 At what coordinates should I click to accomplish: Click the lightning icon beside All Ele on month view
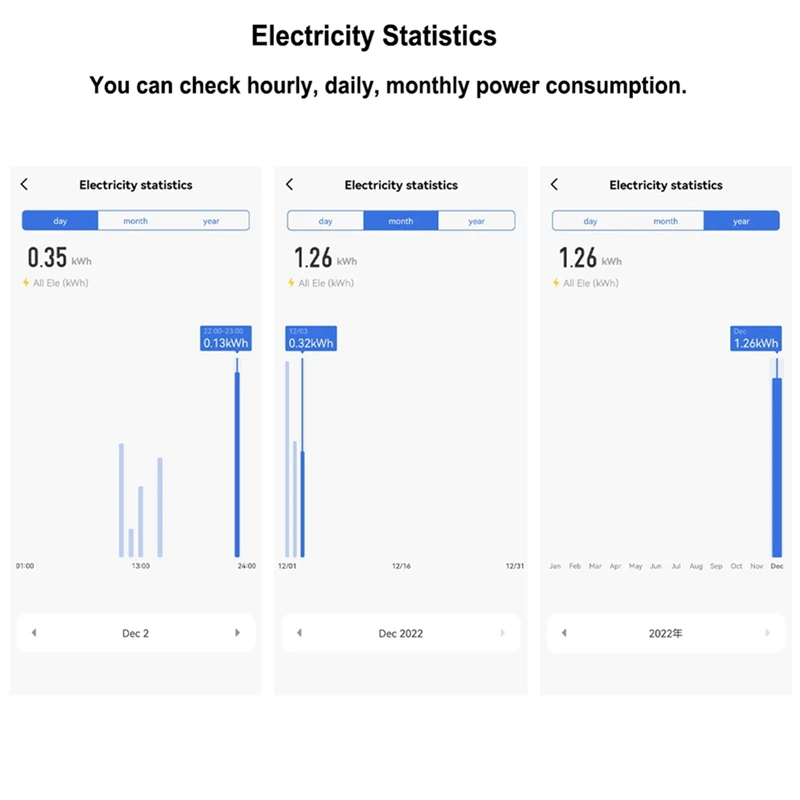(290, 283)
